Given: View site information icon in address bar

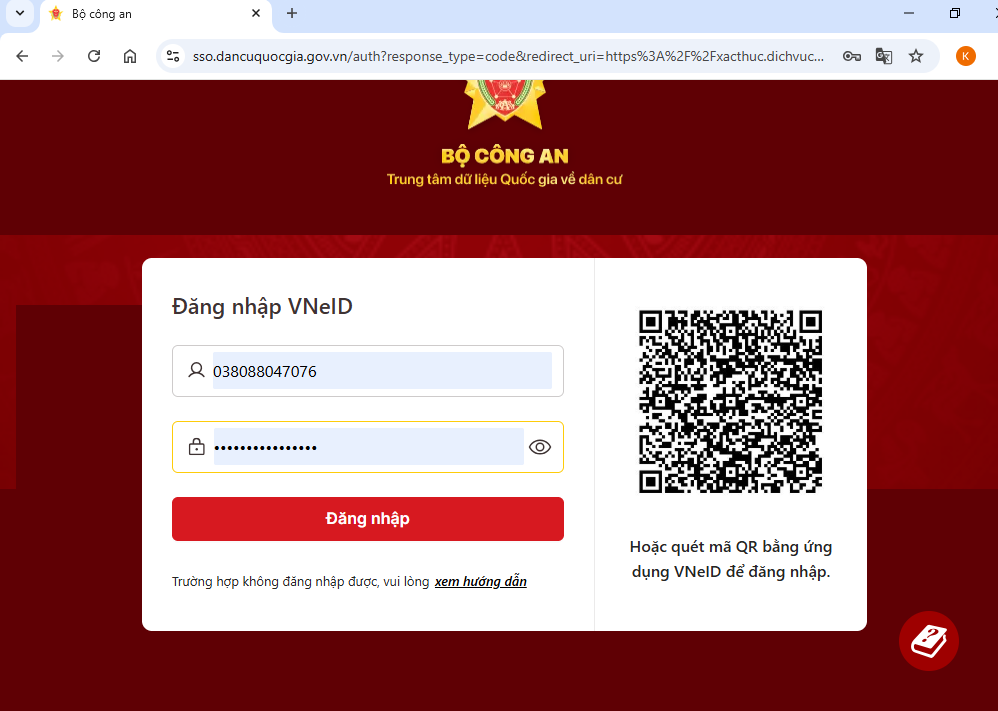Looking at the screenshot, I should coord(173,56).
